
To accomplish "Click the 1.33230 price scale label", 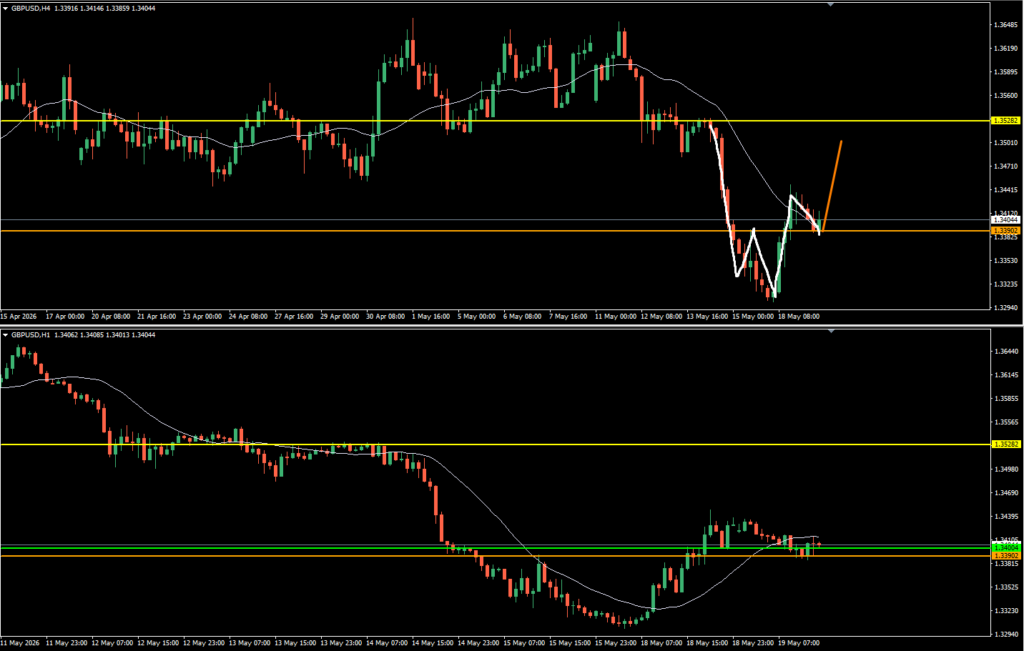I will coord(1004,611).
